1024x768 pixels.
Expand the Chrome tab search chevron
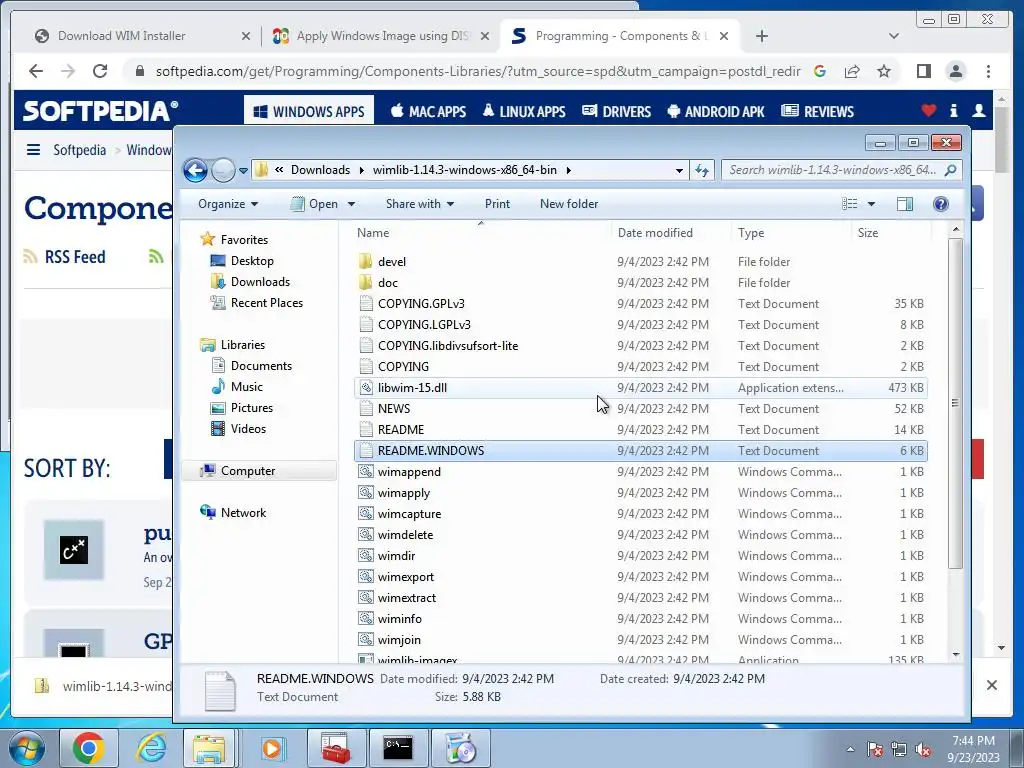tap(894, 36)
